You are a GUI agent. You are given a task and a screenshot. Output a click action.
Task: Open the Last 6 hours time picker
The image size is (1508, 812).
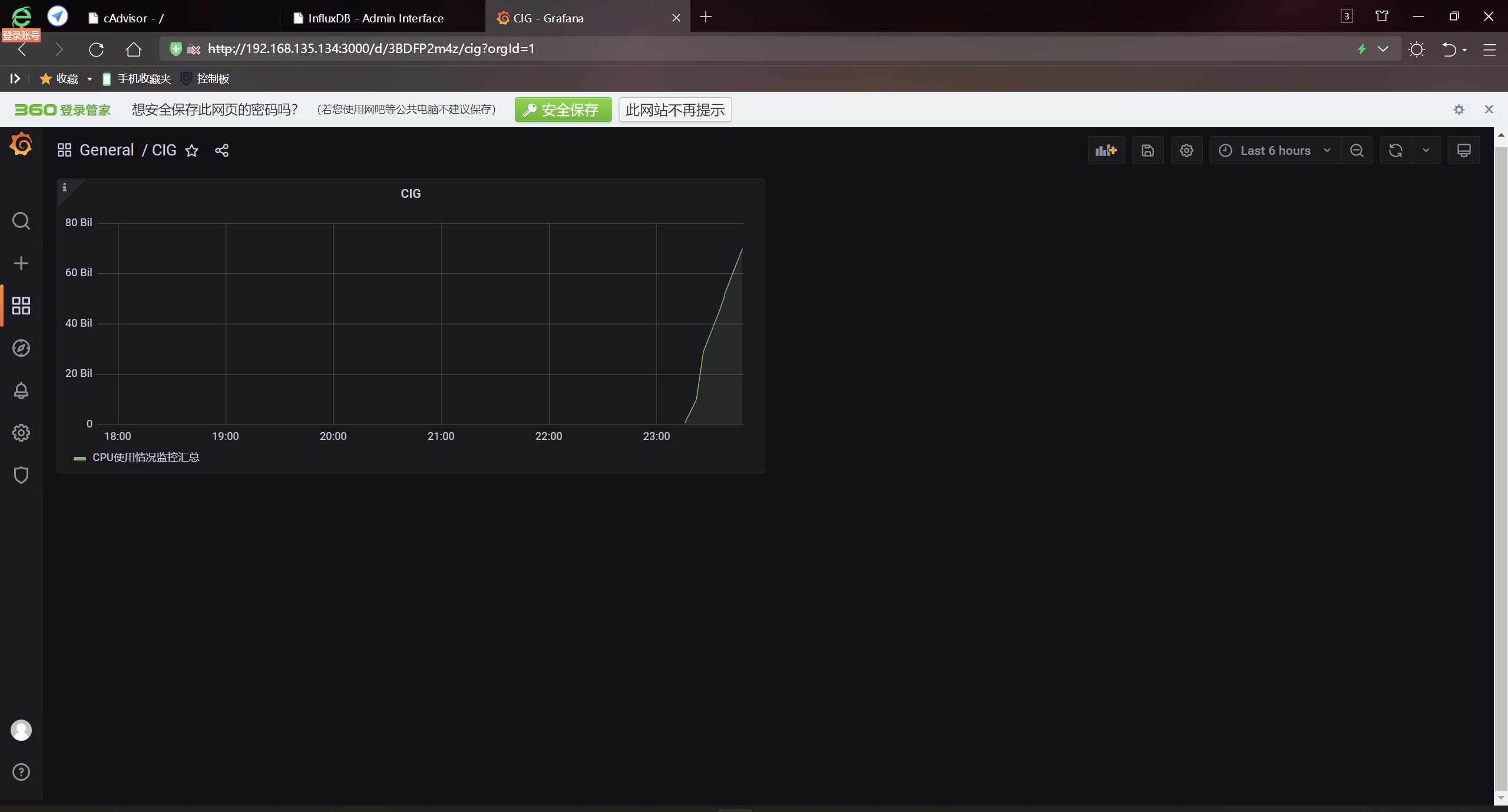pyautogui.click(x=1275, y=151)
